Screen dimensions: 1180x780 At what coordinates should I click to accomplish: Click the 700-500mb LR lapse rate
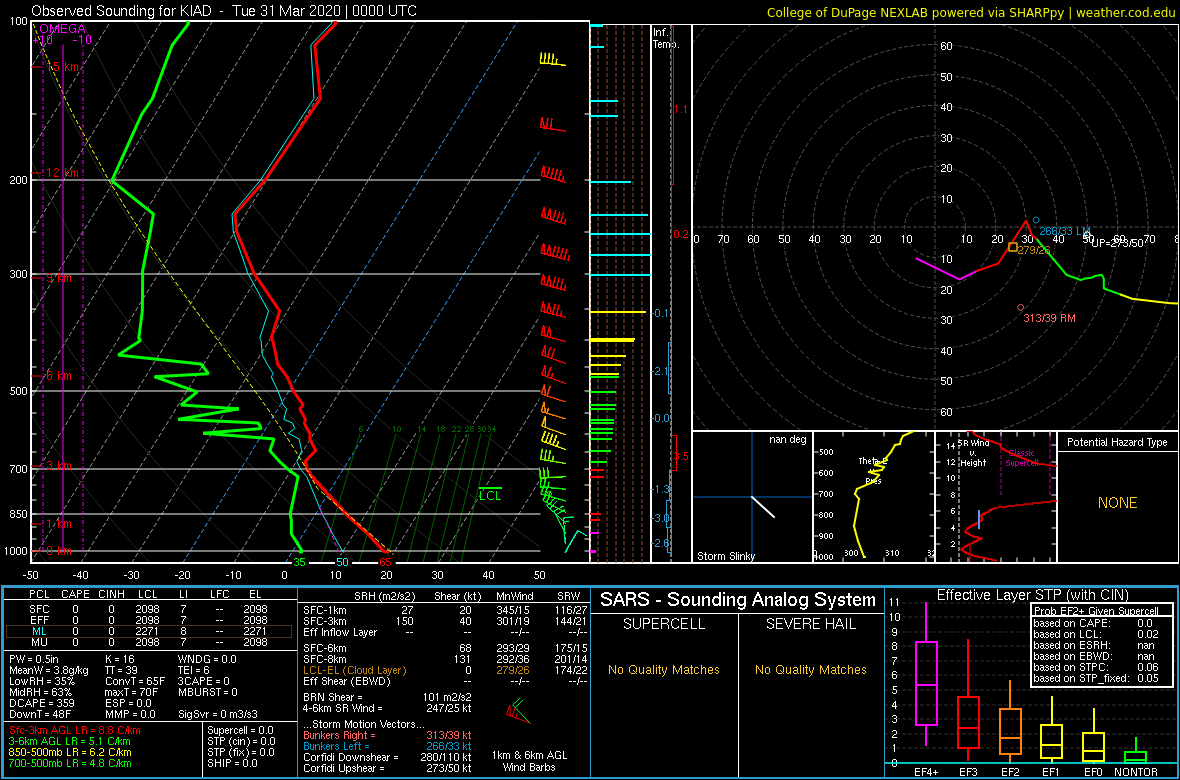pyautogui.click(x=70, y=763)
